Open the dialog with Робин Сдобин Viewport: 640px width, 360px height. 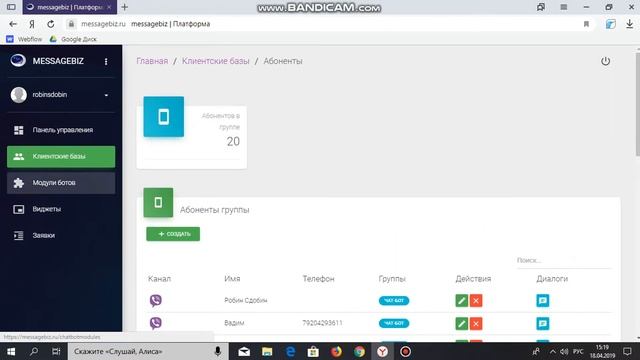tap(542, 300)
